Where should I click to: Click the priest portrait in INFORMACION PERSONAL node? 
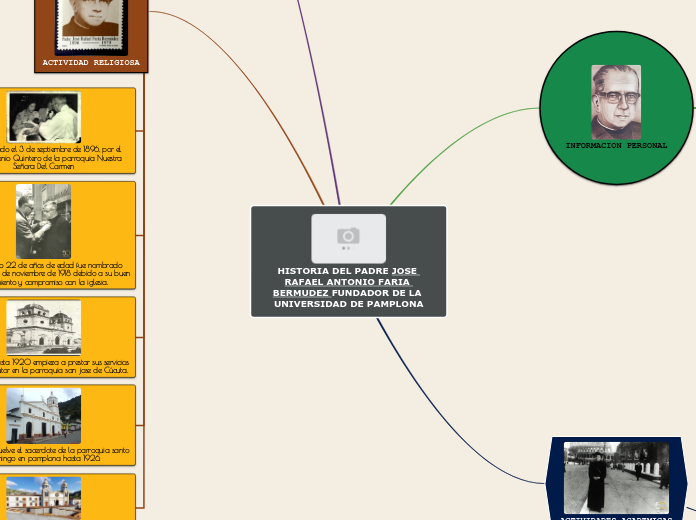coord(616,102)
